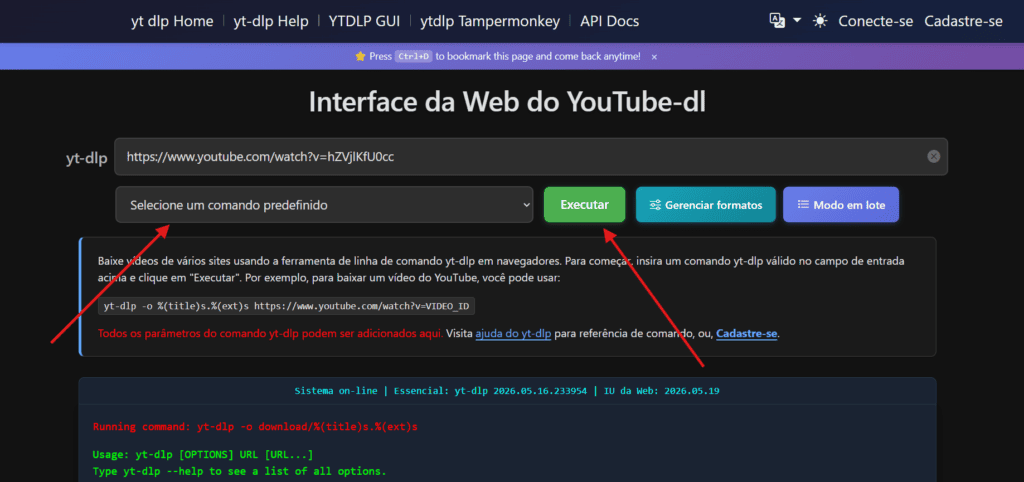1024x482 pixels.
Task: Follow the 'ajuda do yt-dlp' link
Action: point(513,334)
